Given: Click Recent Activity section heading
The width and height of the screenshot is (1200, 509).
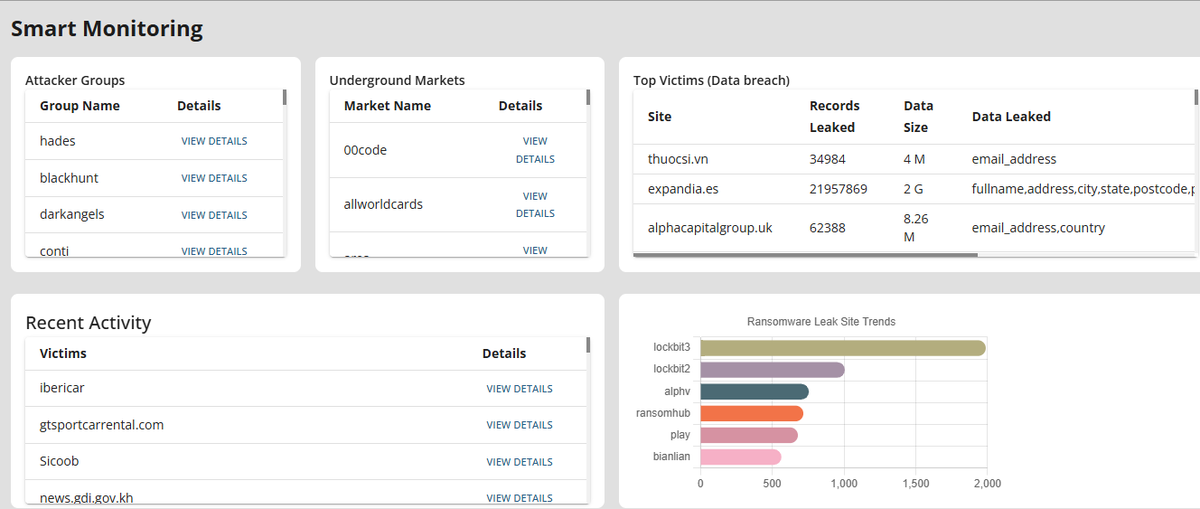Looking at the screenshot, I should tap(88, 323).
